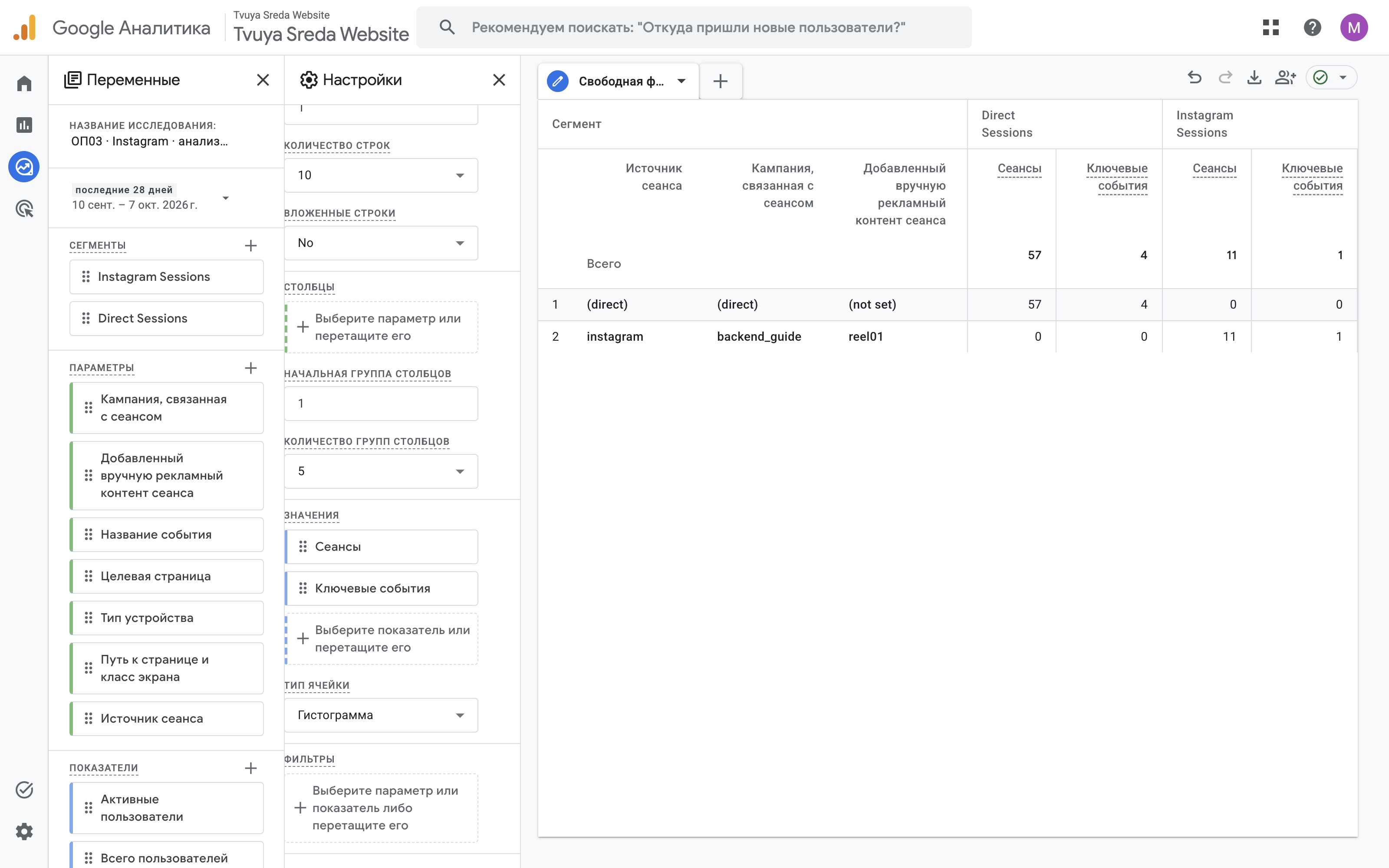The width and height of the screenshot is (1389, 868).
Task: Click the backend_guide campaign cell
Action: [759, 336]
